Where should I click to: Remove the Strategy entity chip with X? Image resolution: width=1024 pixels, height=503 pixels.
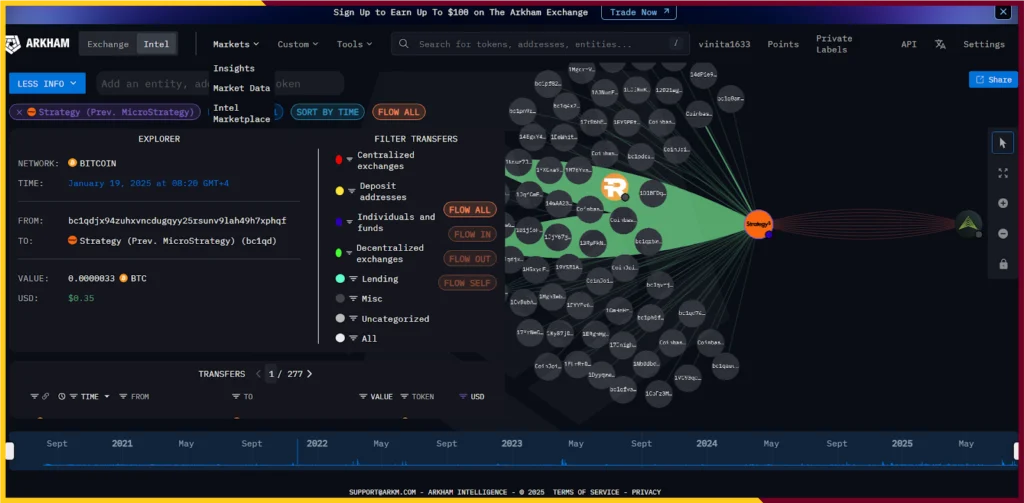tap(19, 112)
